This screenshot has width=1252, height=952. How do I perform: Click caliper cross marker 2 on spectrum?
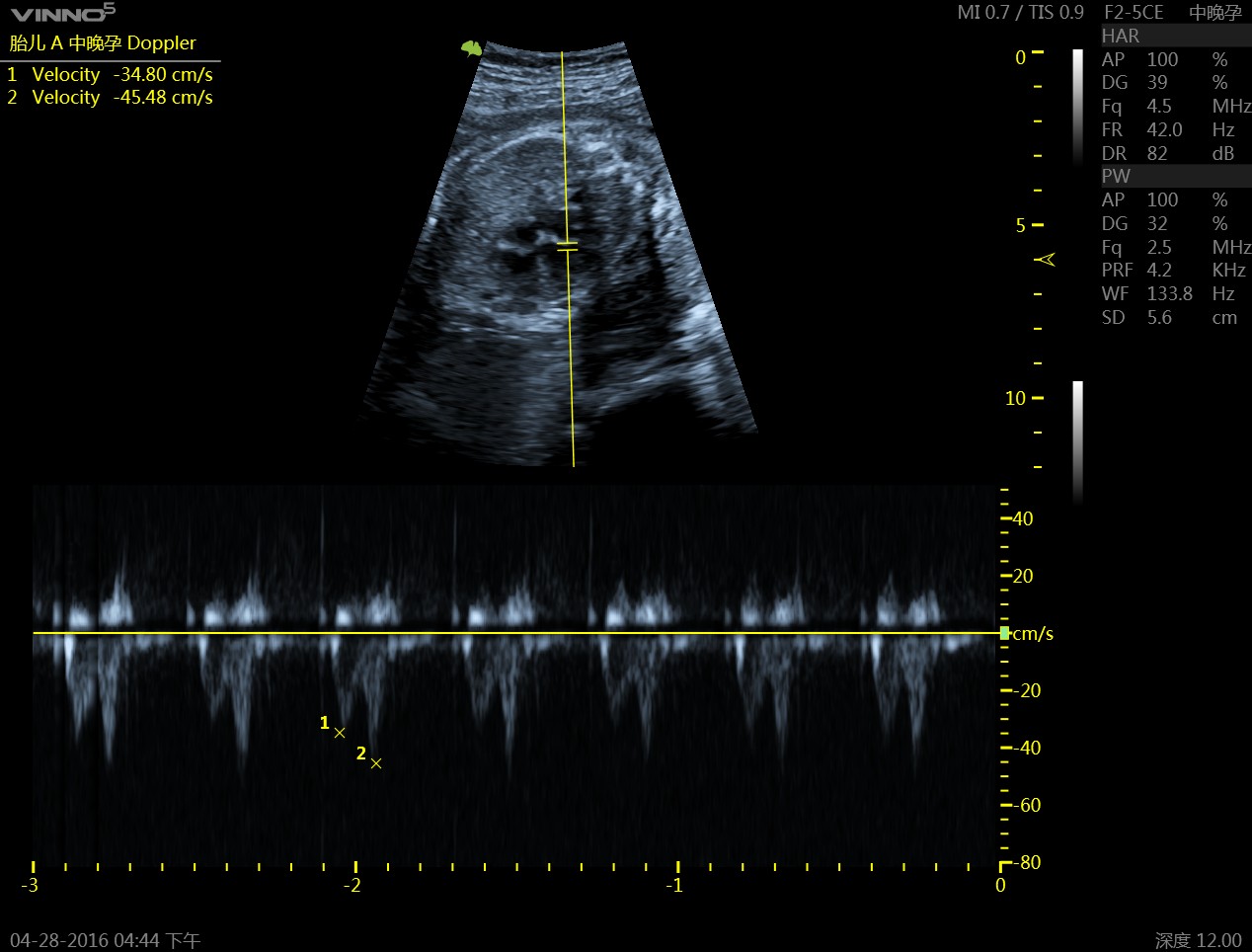[376, 763]
